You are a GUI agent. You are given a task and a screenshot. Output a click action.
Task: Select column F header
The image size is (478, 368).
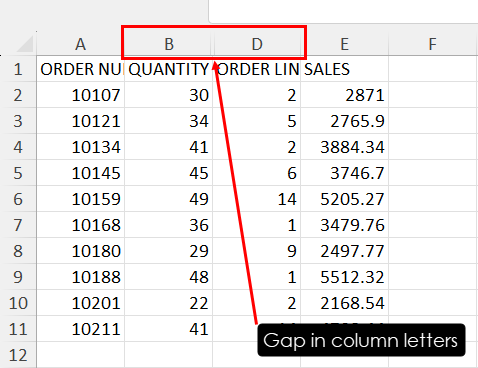tap(432, 44)
